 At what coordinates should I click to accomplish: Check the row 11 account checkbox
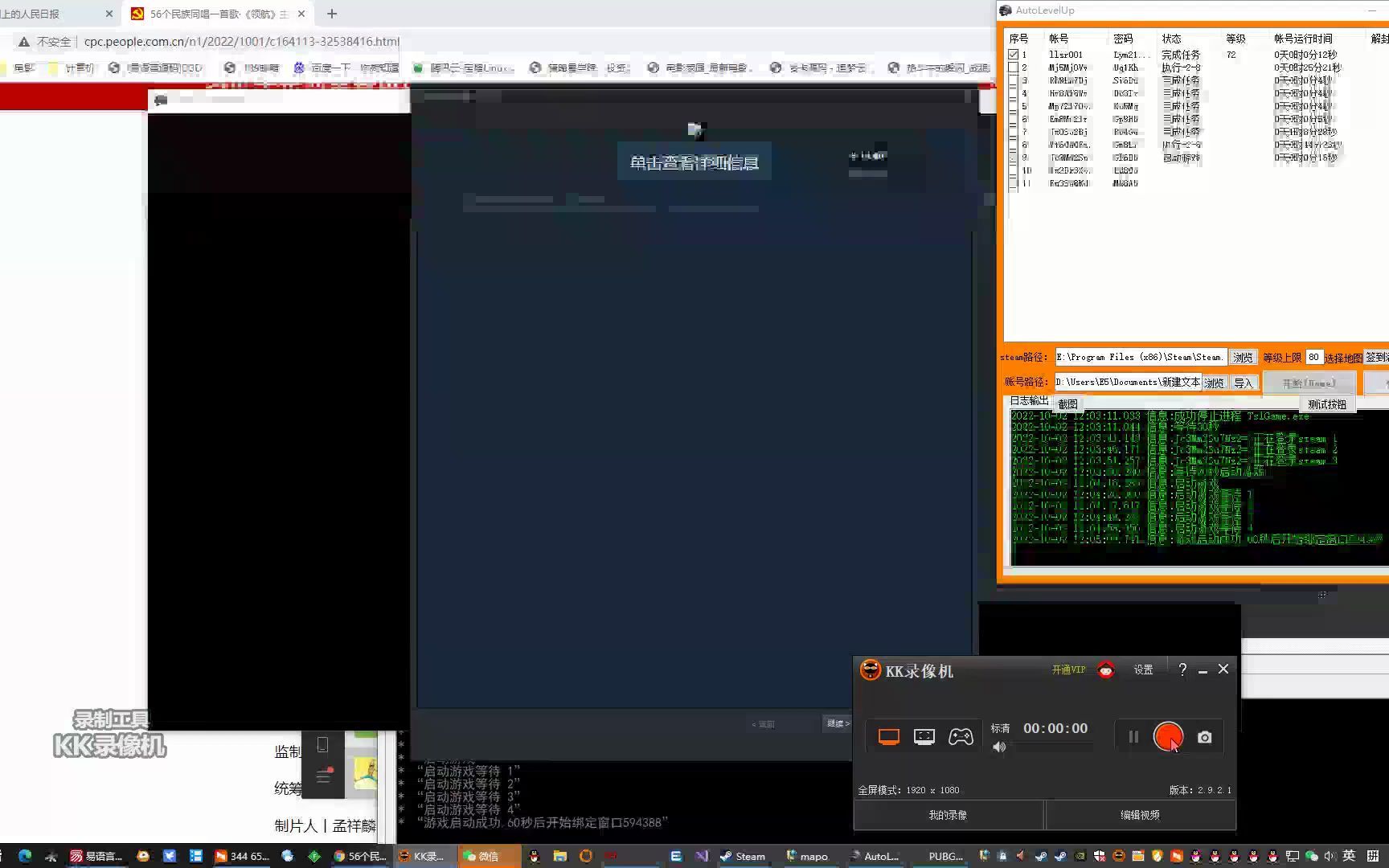[1014, 183]
